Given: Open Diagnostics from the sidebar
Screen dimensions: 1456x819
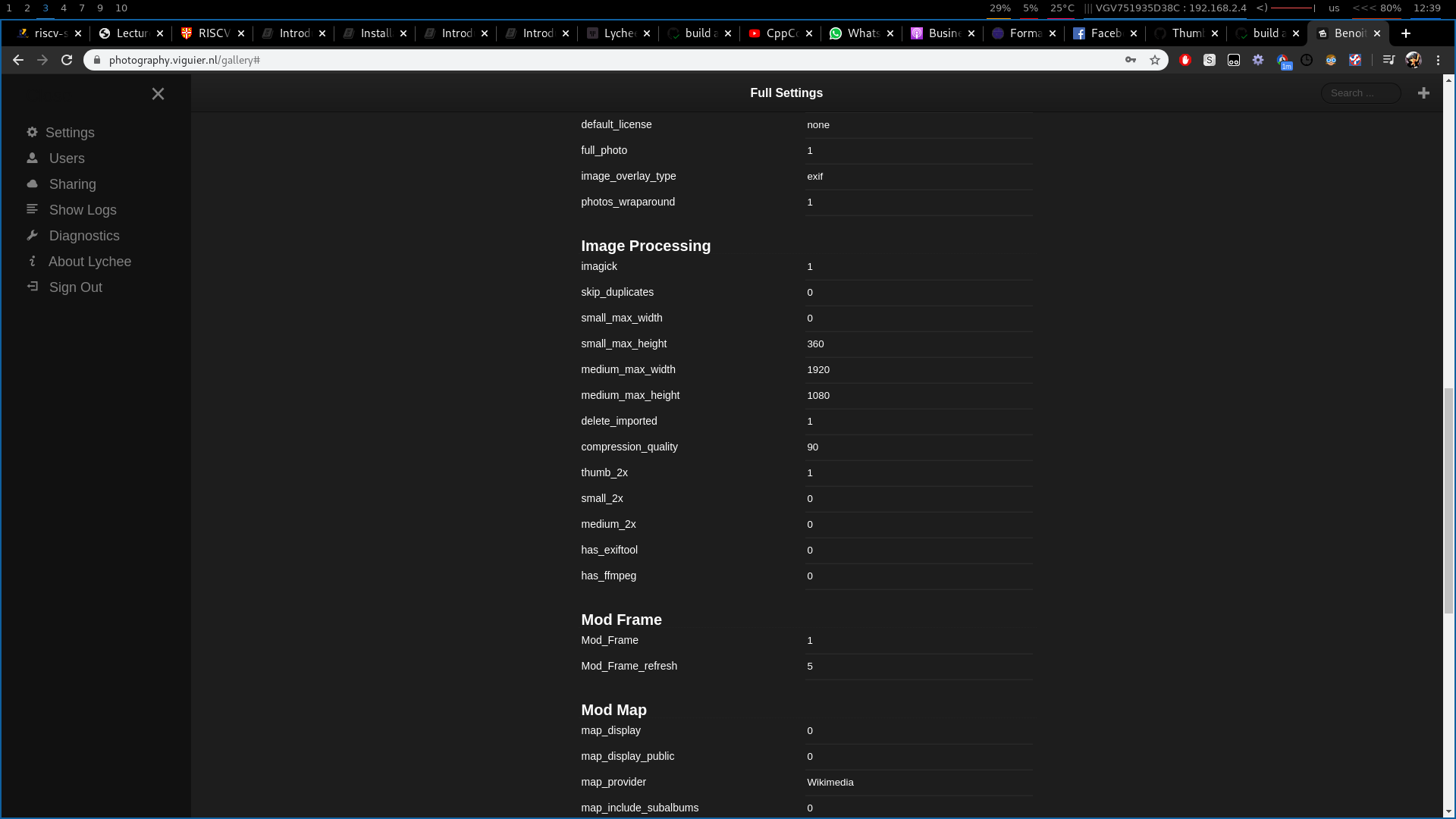Looking at the screenshot, I should tap(84, 236).
